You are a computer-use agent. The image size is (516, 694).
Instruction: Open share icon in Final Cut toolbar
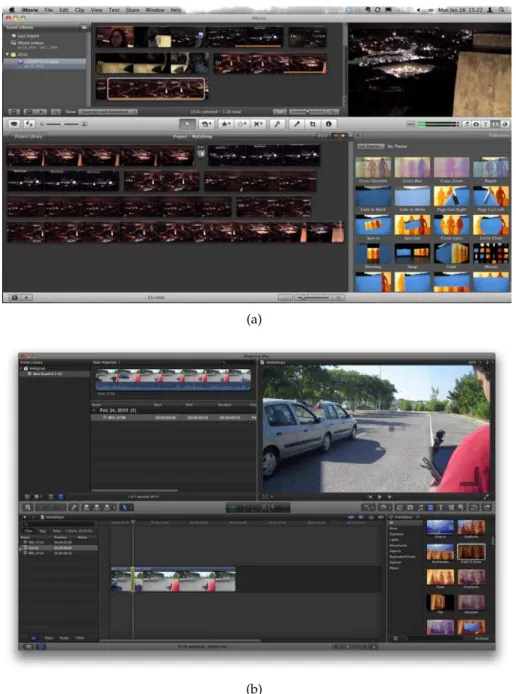click(x=487, y=508)
